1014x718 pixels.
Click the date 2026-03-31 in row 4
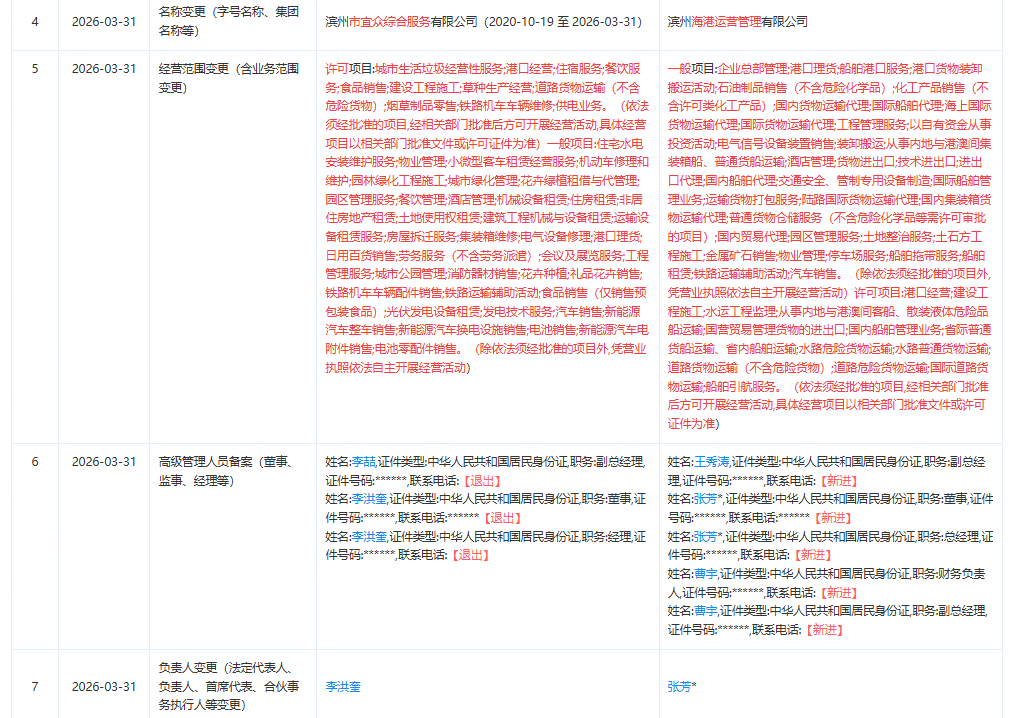103,21
